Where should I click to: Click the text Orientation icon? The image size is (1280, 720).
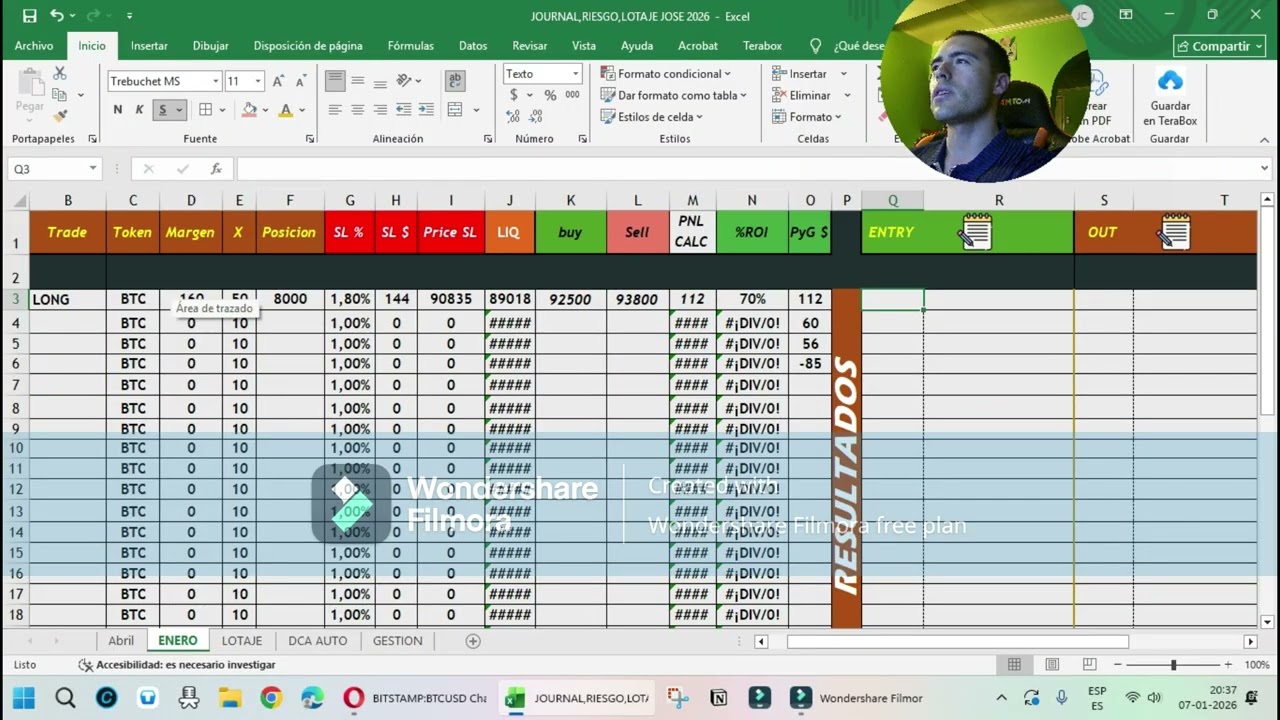[x=404, y=81]
